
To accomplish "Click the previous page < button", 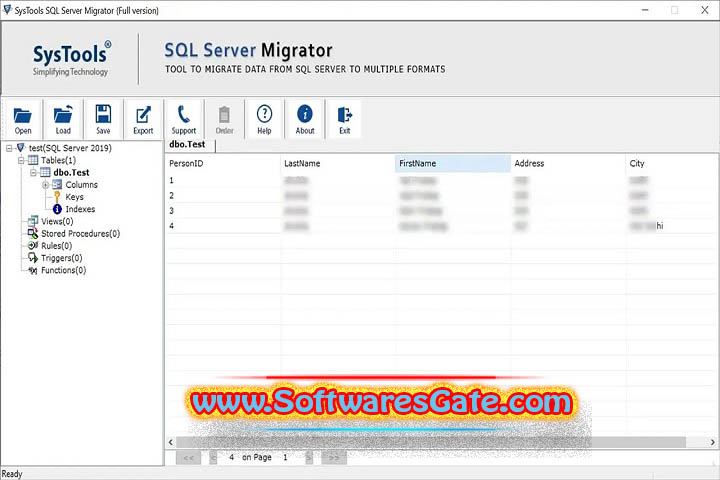I will pyautogui.click(x=213, y=457).
